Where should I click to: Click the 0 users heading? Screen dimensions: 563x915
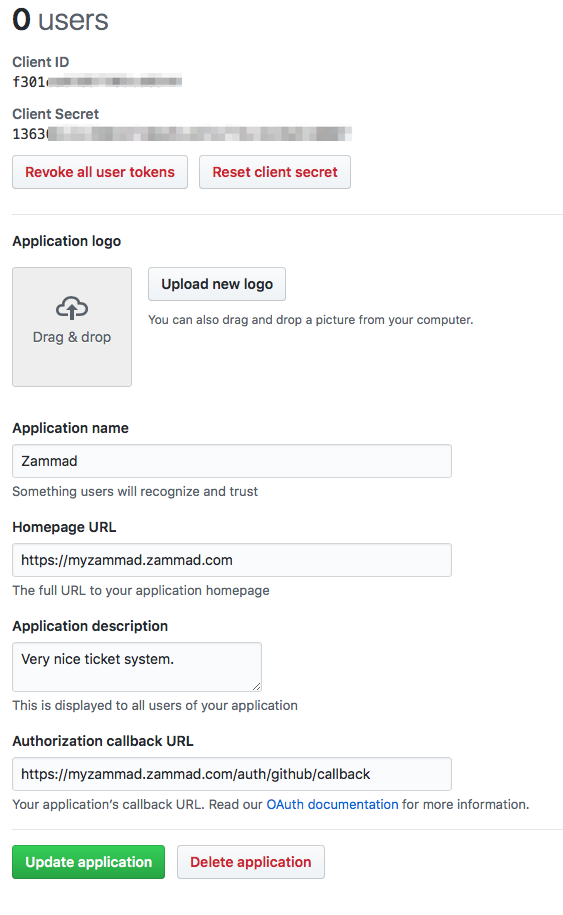point(61,20)
